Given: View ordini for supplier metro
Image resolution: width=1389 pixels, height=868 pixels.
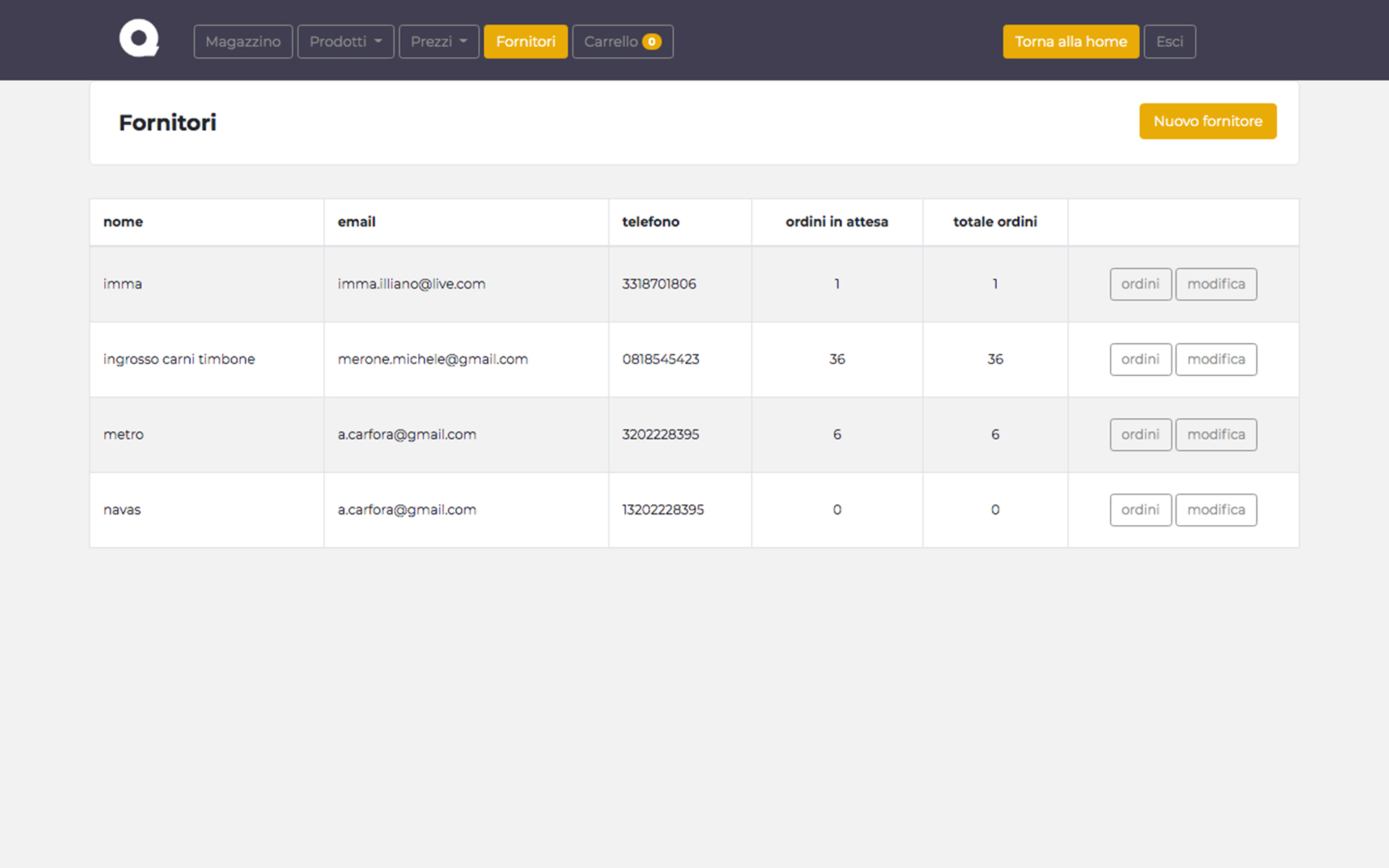Looking at the screenshot, I should (x=1141, y=435).
